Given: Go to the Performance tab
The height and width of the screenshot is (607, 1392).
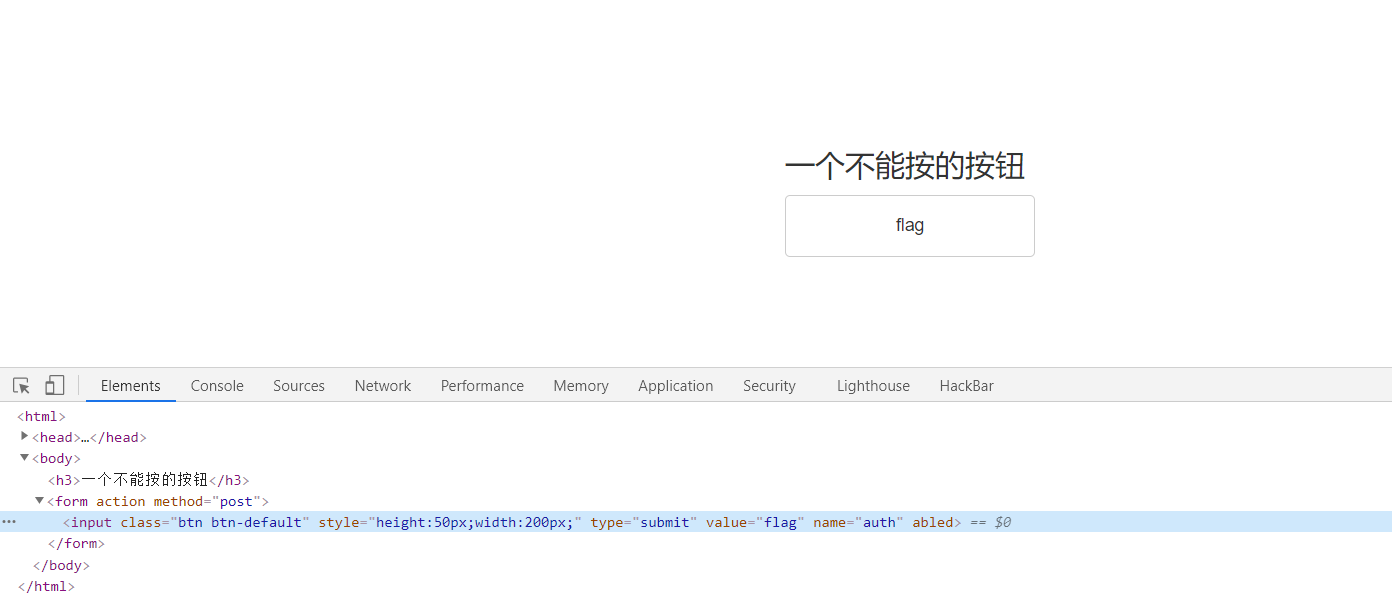Looking at the screenshot, I should click(482, 386).
